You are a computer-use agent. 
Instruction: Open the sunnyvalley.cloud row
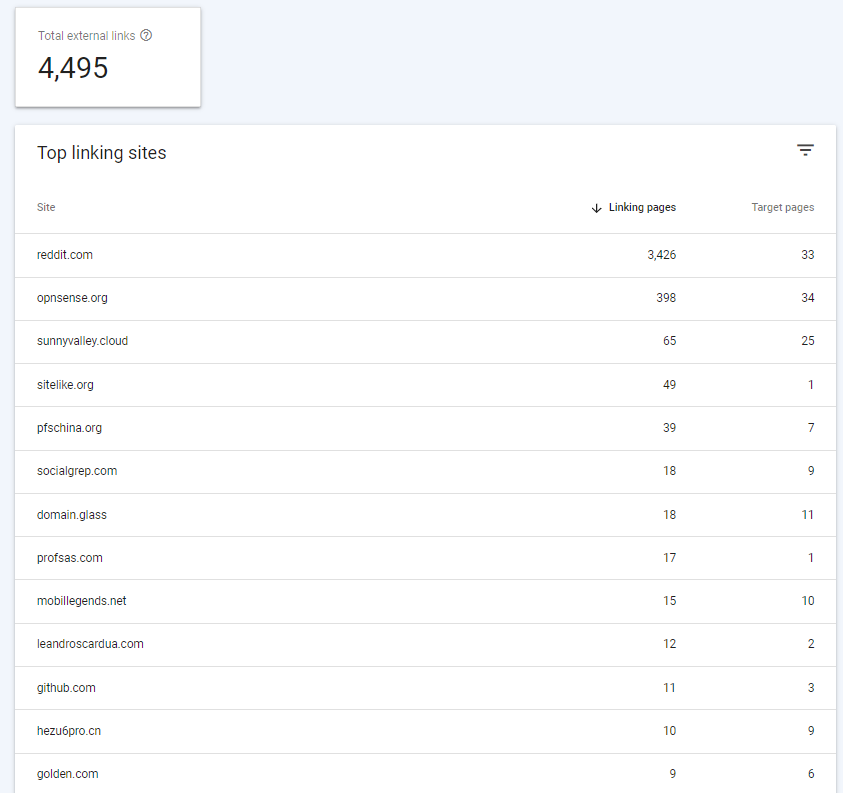(x=425, y=342)
